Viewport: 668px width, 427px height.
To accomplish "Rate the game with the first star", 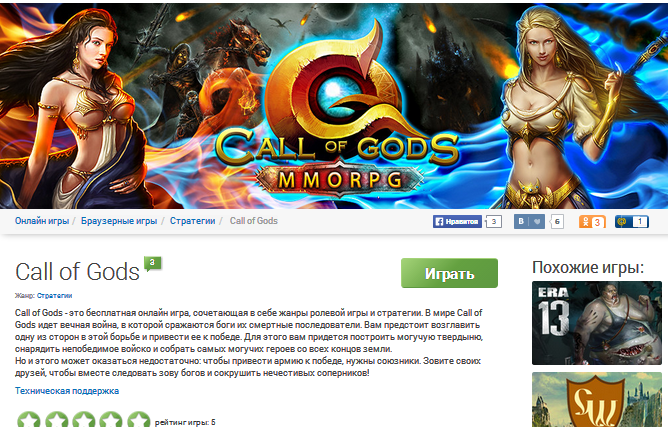I will pos(29,419).
